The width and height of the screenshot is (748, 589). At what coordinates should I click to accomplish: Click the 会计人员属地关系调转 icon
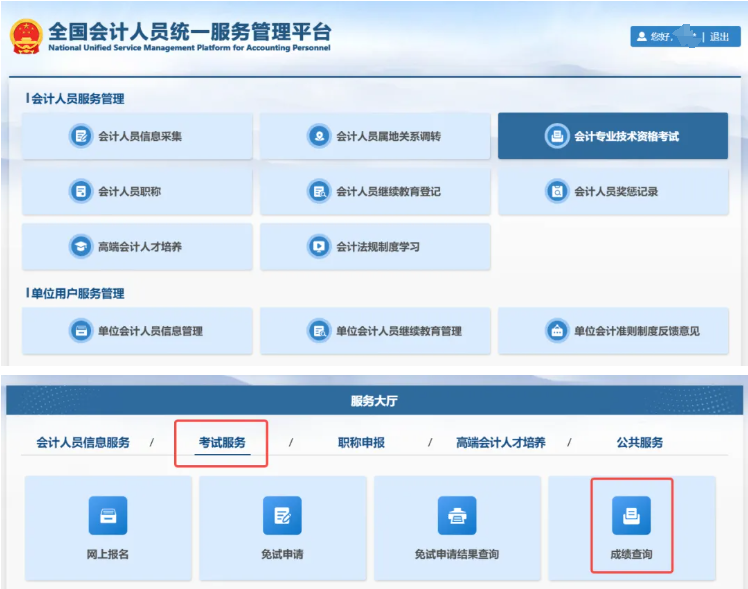(319, 136)
